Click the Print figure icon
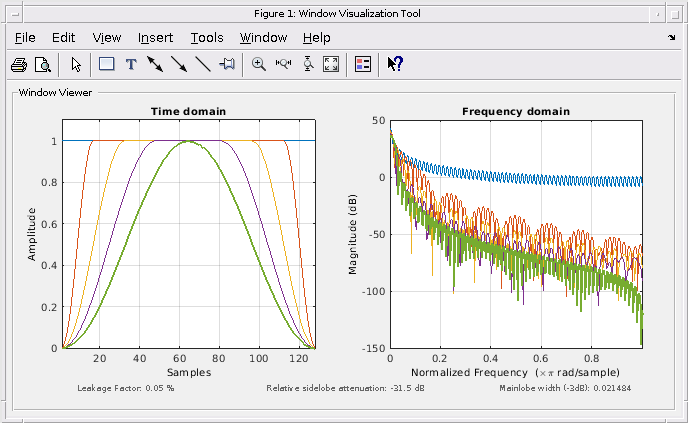Screen dimensions: 688x423 point(19,65)
